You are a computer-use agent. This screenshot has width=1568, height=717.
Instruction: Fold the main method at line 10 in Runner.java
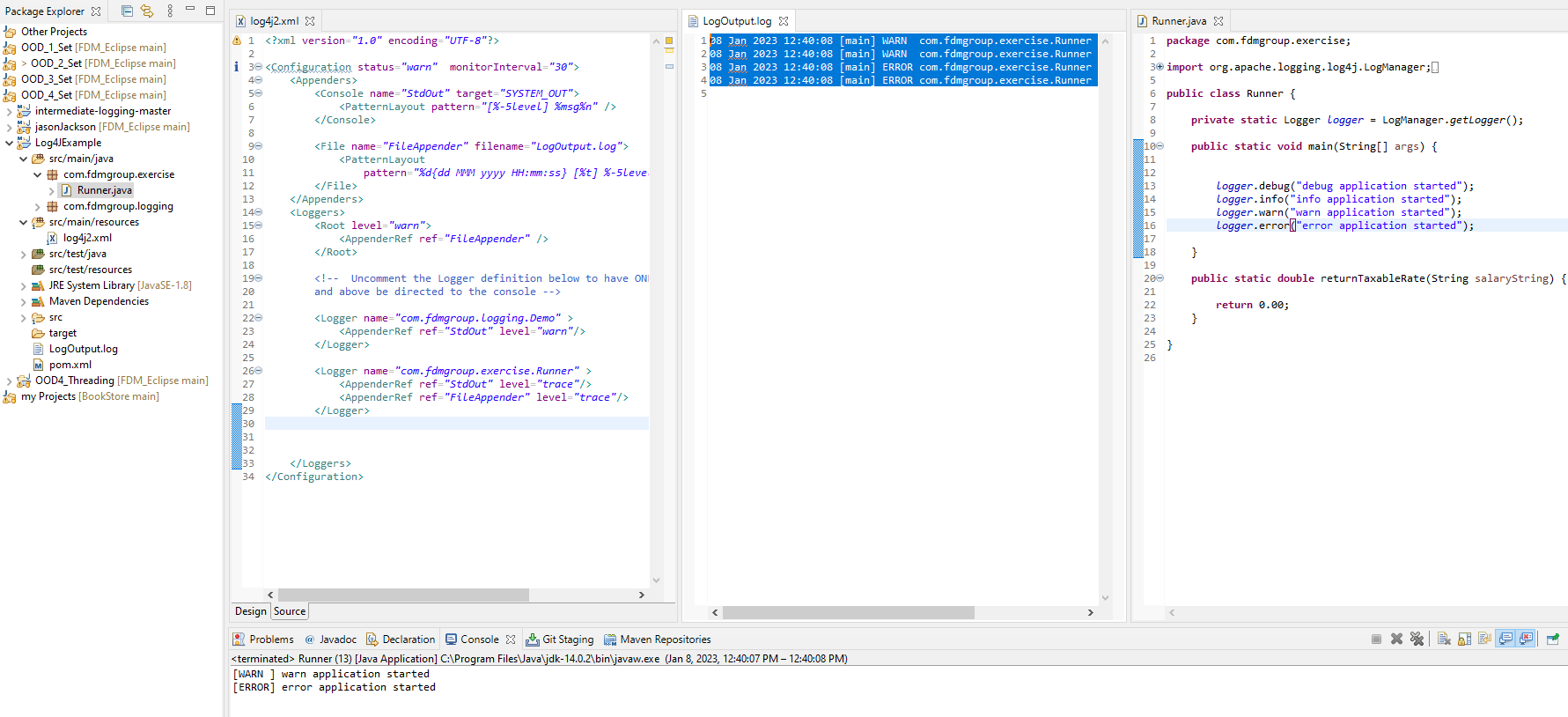click(x=1159, y=146)
